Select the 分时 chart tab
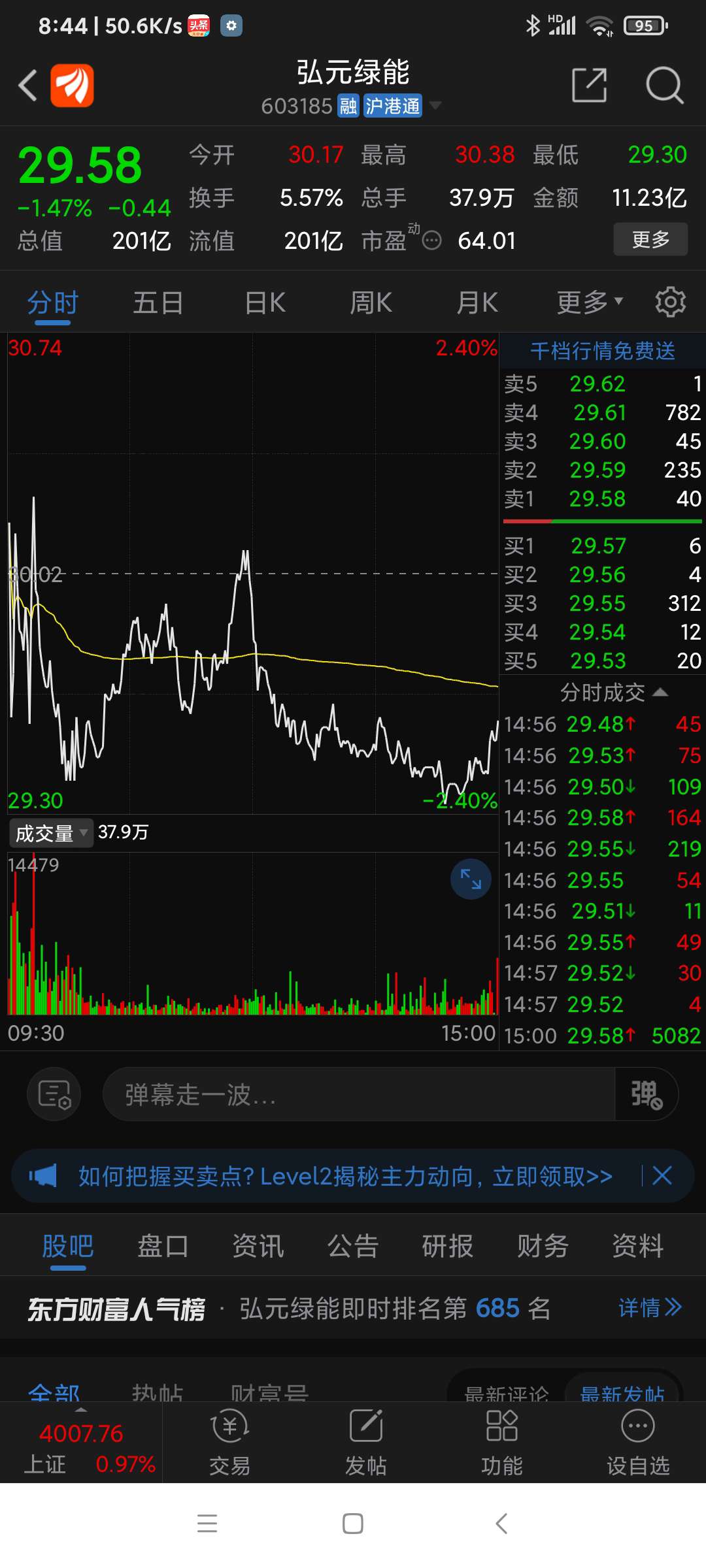The height and width of the screenshot is (1568, 706). 53,303
